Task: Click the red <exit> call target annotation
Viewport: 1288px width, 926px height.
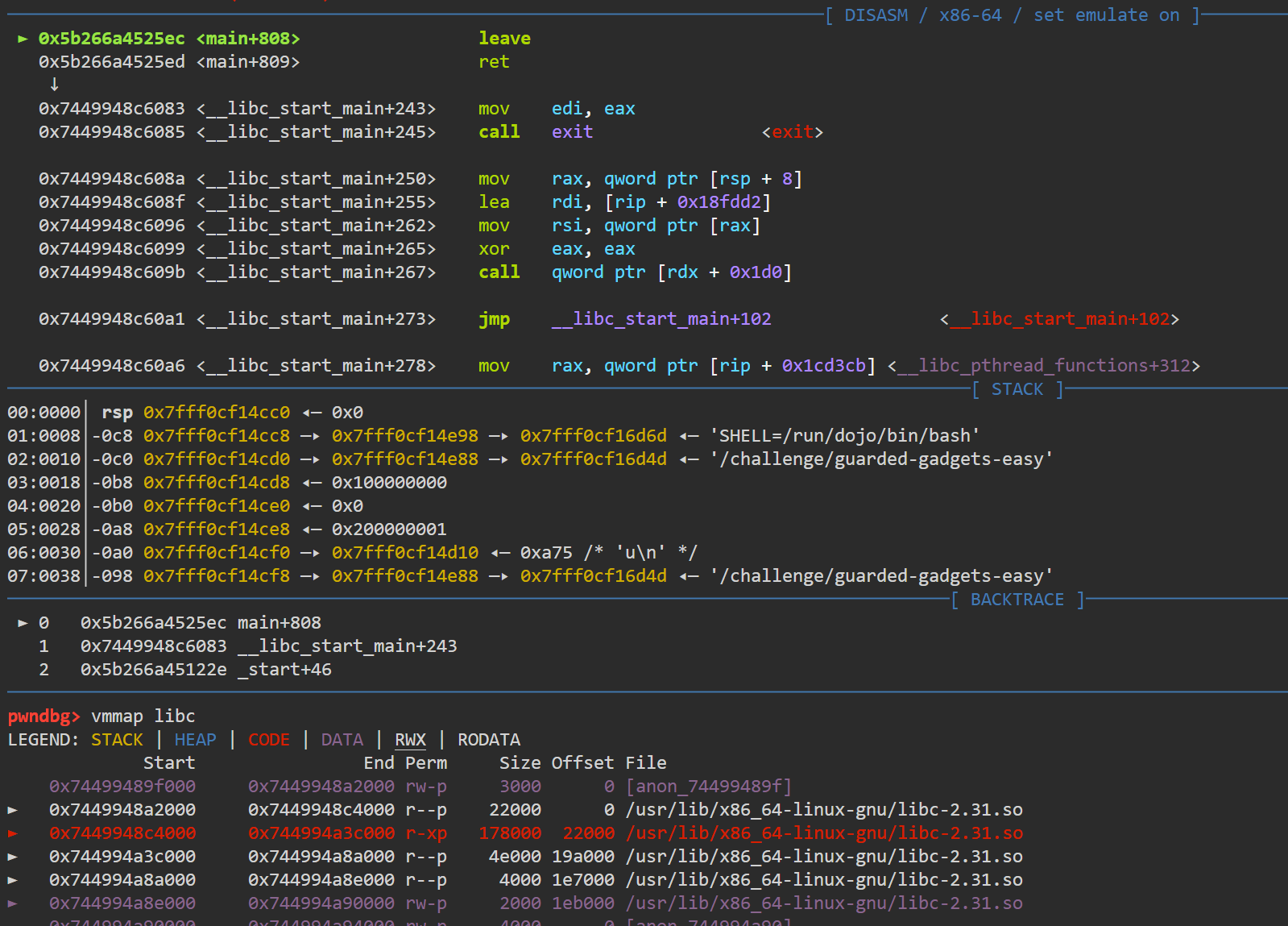Action: tap(793, 132)
